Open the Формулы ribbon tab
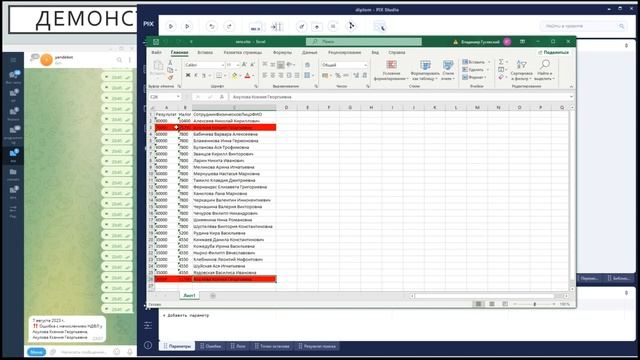Screen dimensions: 640x360 click(x=282, y=53)
